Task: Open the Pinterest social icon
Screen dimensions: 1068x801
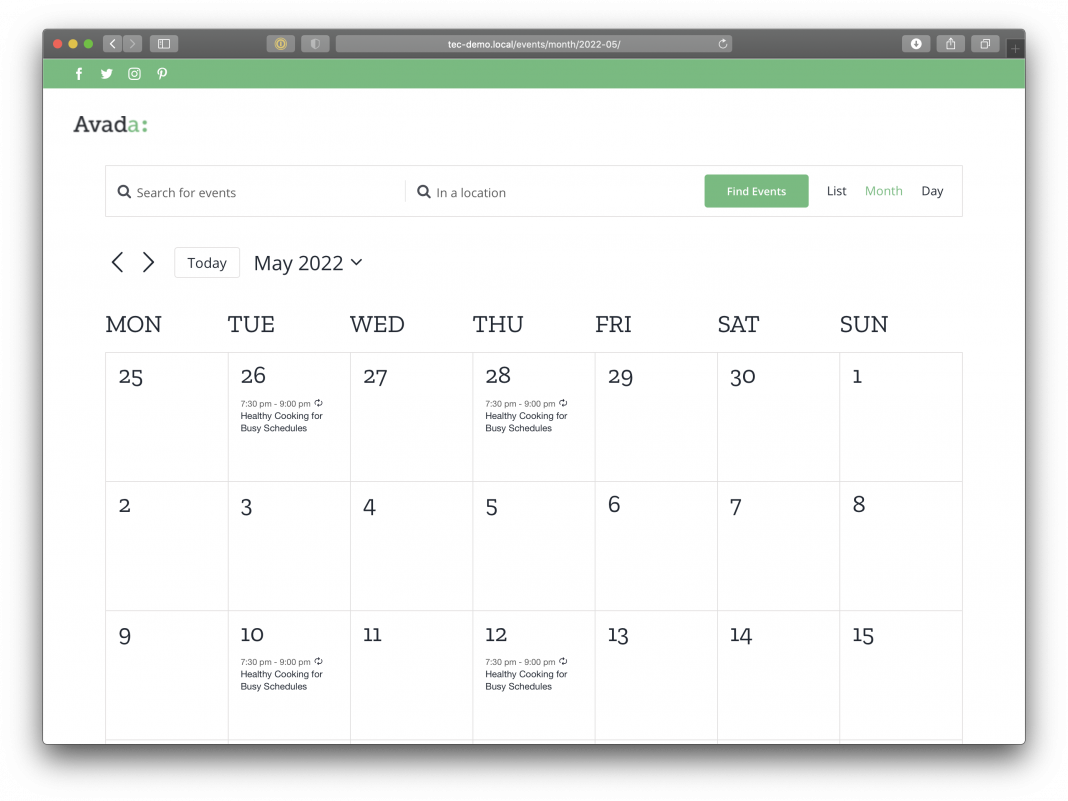Action: pyautogui.click(x=162, y=73)
